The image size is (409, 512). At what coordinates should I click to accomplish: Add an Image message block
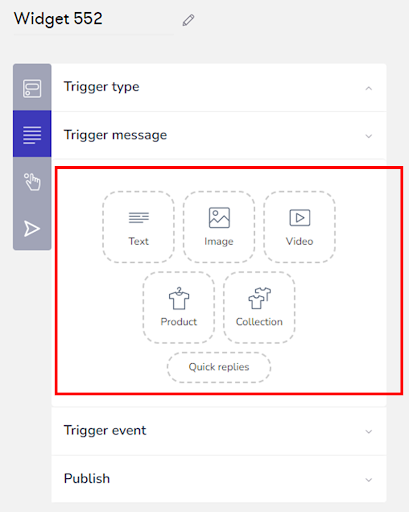pyautogui.click(x=219, y=227)
